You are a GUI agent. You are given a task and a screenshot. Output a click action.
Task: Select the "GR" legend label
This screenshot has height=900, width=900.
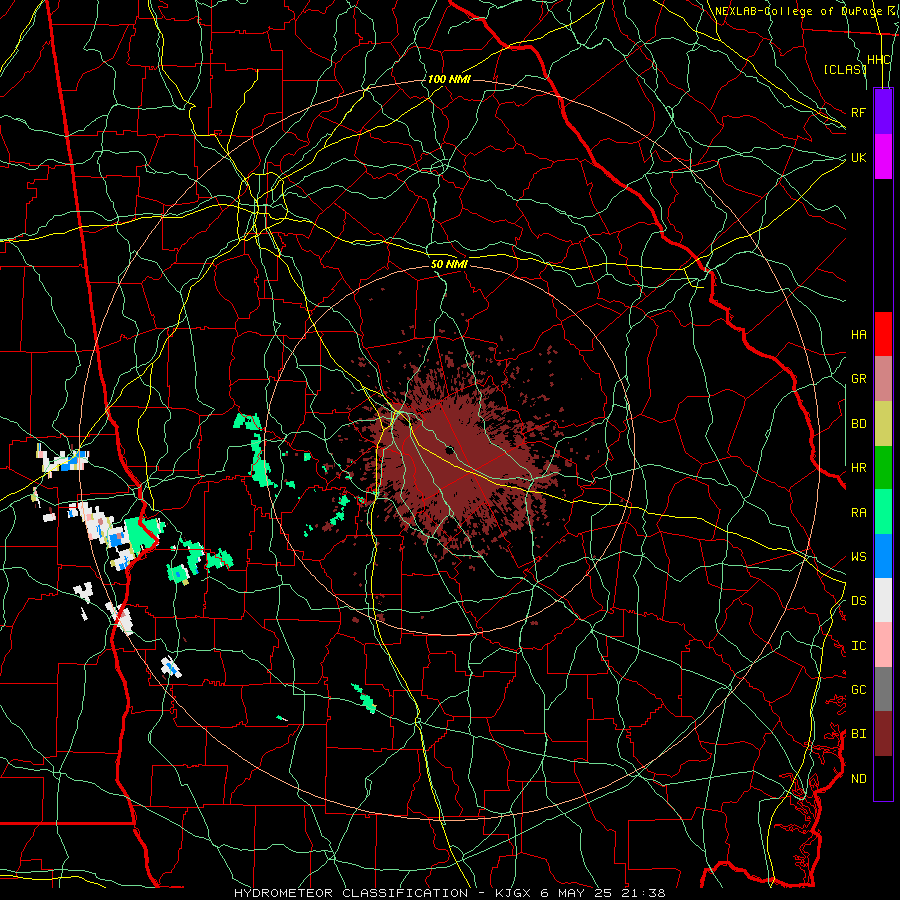point(858,379)
